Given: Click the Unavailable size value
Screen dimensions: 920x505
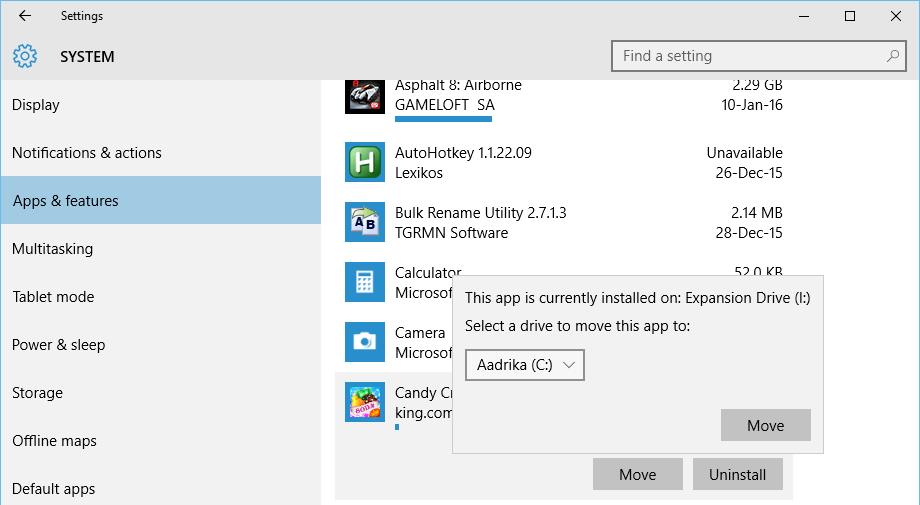Looking at the screenshot, I should pyautogui.click(x=744, y=152).
